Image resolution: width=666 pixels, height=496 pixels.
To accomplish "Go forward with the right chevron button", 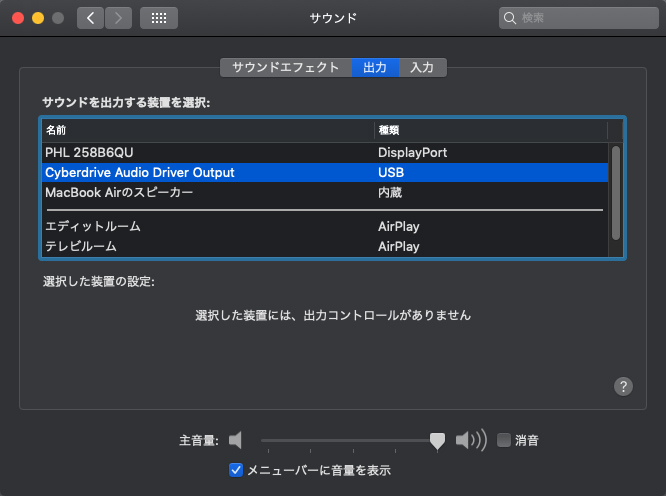I will click(x=118, y=18).
